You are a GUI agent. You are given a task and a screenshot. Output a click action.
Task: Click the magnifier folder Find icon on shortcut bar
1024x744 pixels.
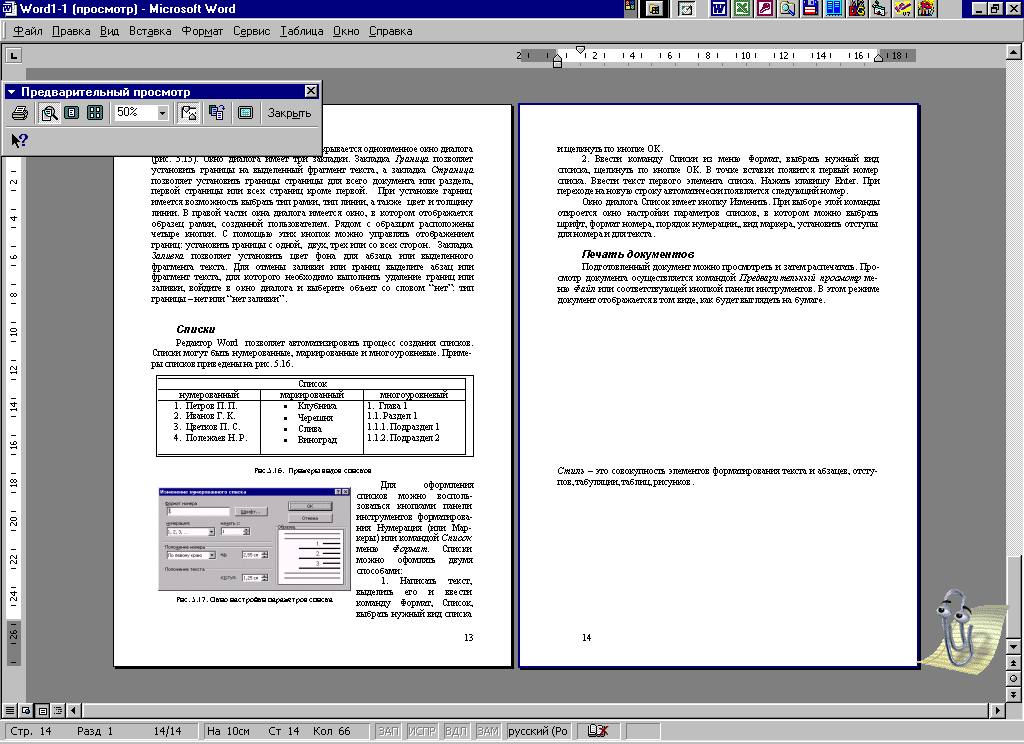[x=788, y=8]
